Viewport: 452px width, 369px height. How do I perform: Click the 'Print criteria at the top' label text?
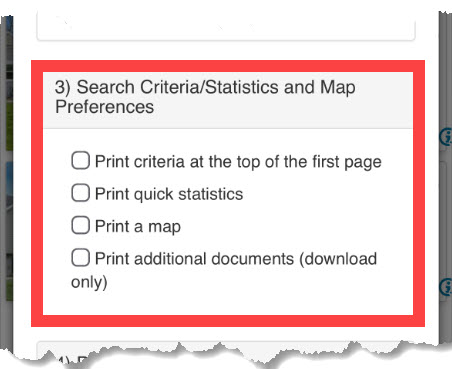coord(238,162)
